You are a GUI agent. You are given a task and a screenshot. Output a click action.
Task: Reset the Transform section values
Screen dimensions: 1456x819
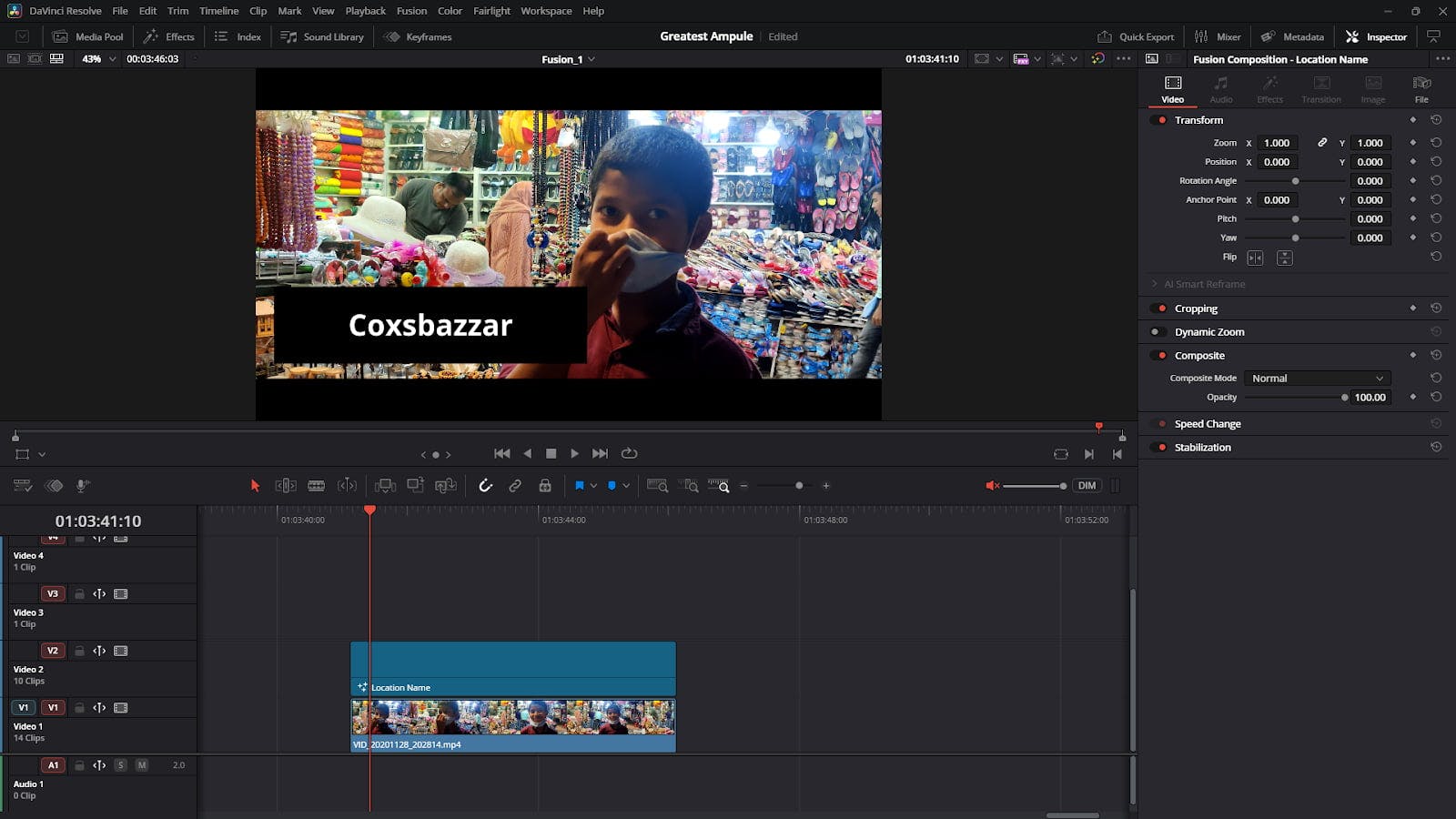pyautogui.click(x=1436, y=120)
